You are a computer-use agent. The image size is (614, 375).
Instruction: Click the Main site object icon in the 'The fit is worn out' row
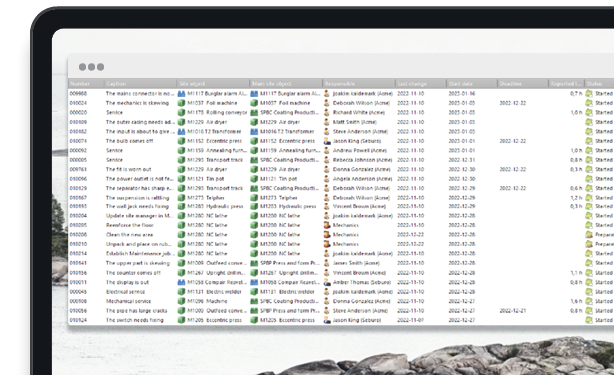[254, 169]
